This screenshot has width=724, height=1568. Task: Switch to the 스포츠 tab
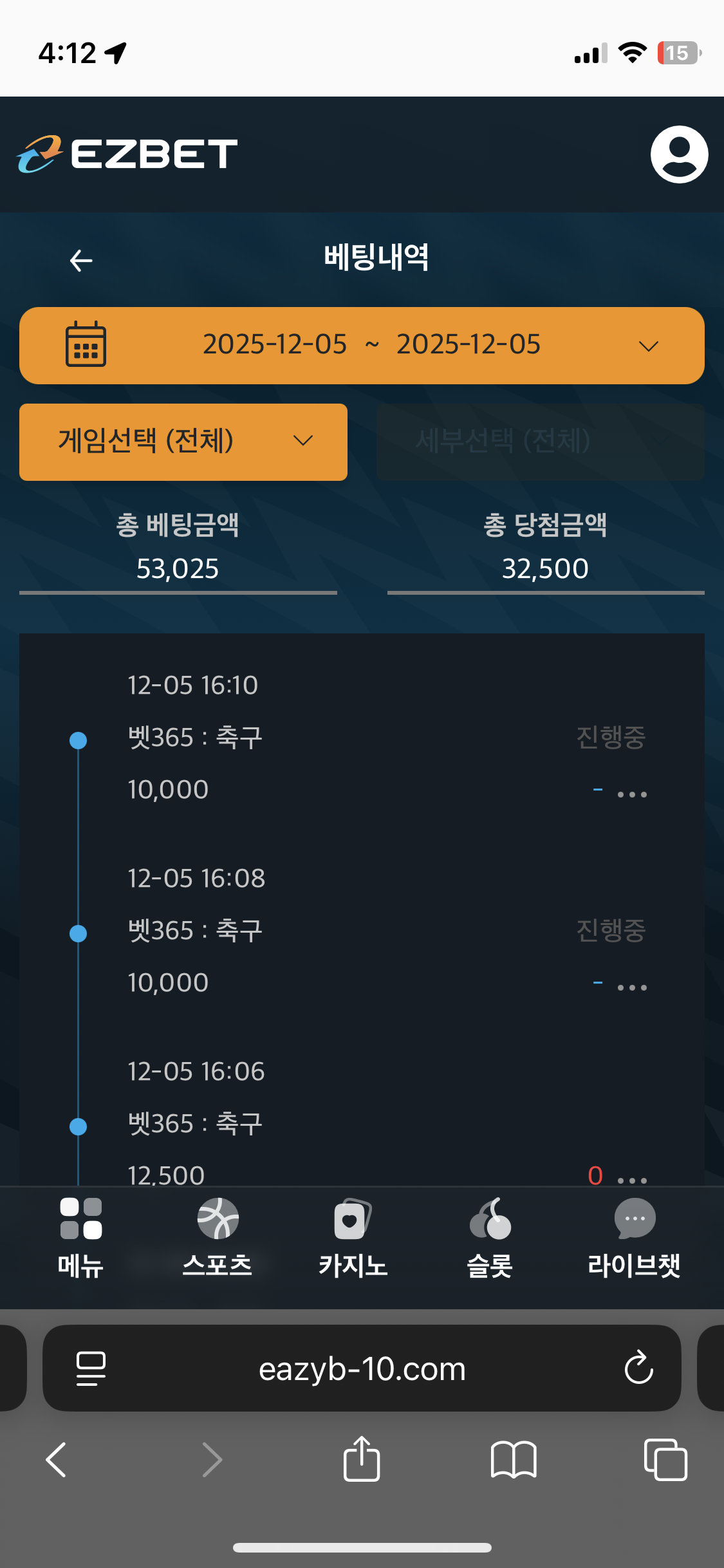(217, 1237)
